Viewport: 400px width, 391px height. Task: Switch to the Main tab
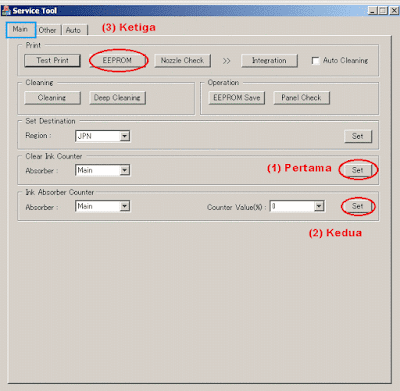tap(20, 29)
